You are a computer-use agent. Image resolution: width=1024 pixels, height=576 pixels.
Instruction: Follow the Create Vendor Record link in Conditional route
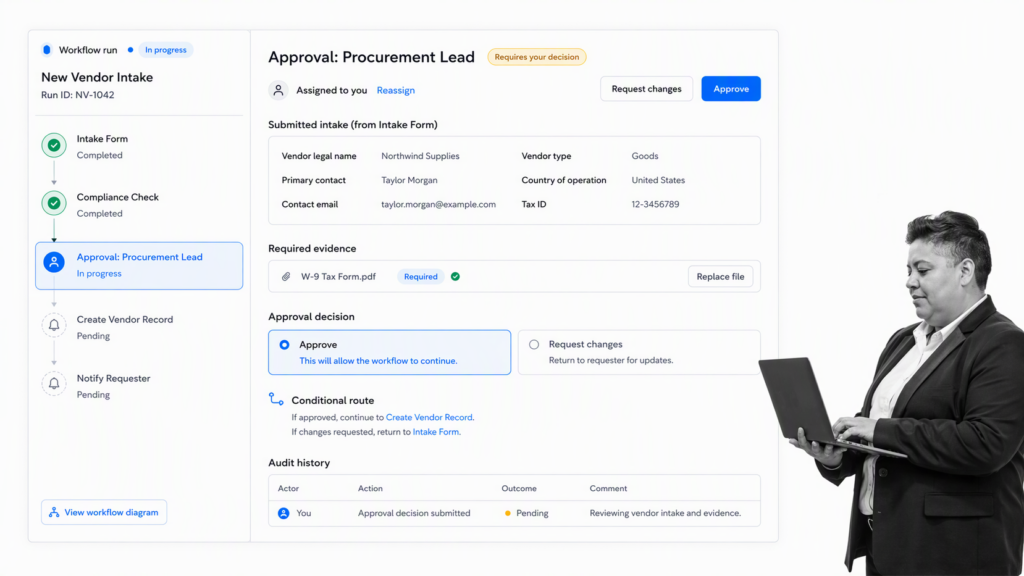pyautogui.click(x=429, y=417)
